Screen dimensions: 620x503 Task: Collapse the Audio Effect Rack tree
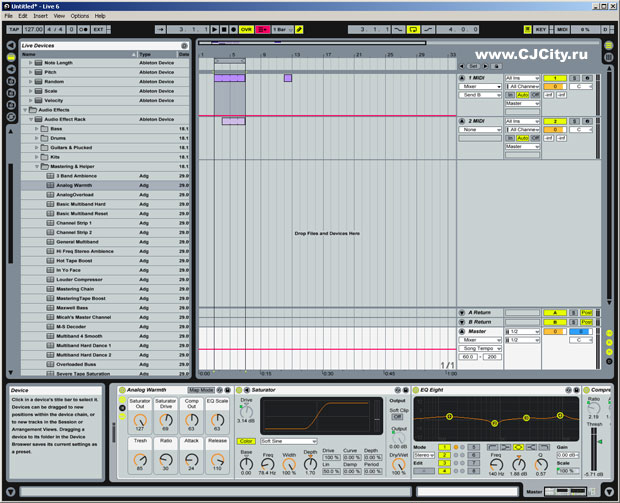pyautogui.click(x=30, y=119)
